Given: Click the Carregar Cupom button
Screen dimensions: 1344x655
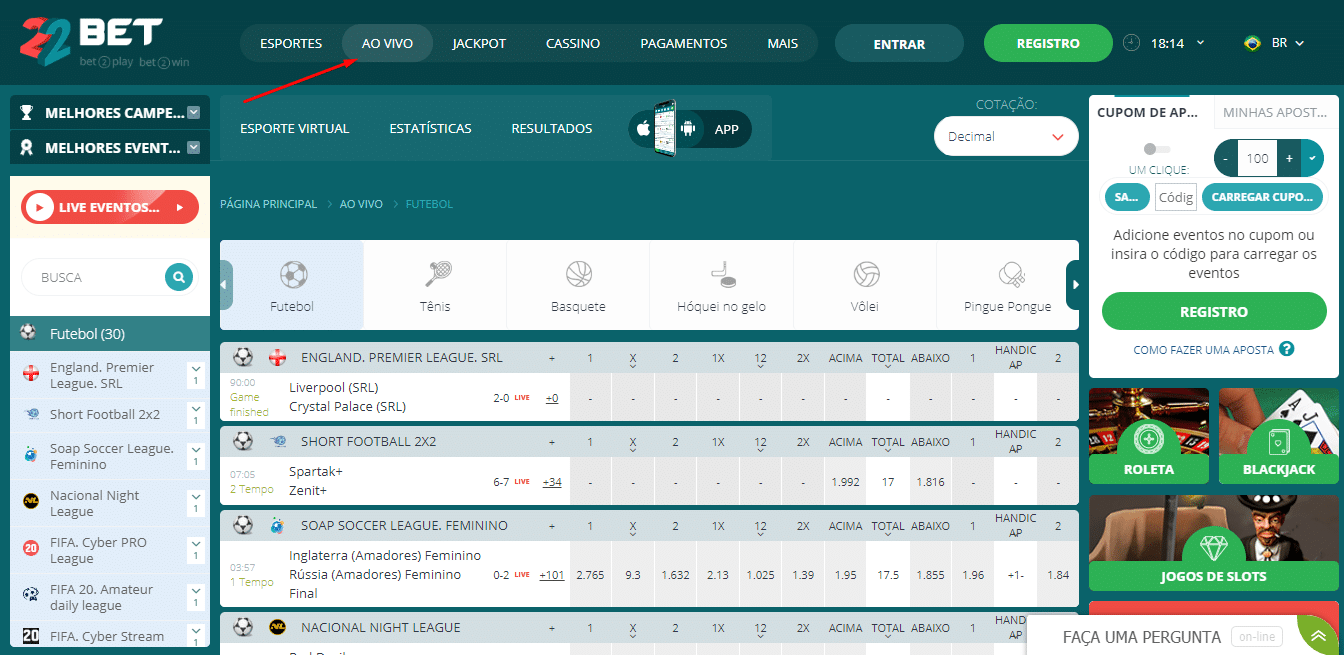Looking at the screenshot, I should [x=1260, y=197].
